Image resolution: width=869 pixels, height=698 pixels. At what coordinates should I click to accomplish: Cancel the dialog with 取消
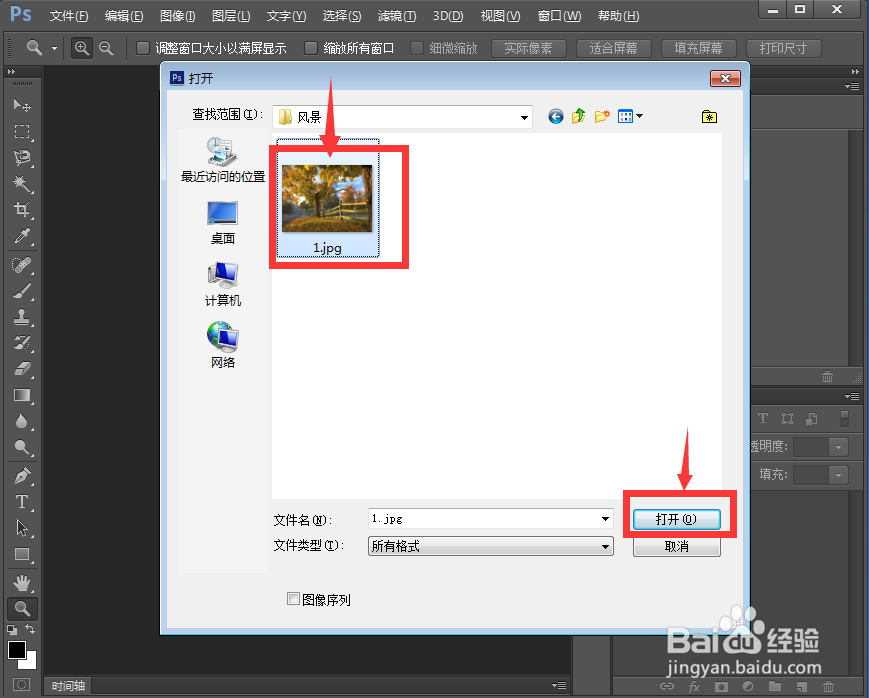[x=677, y=546]
